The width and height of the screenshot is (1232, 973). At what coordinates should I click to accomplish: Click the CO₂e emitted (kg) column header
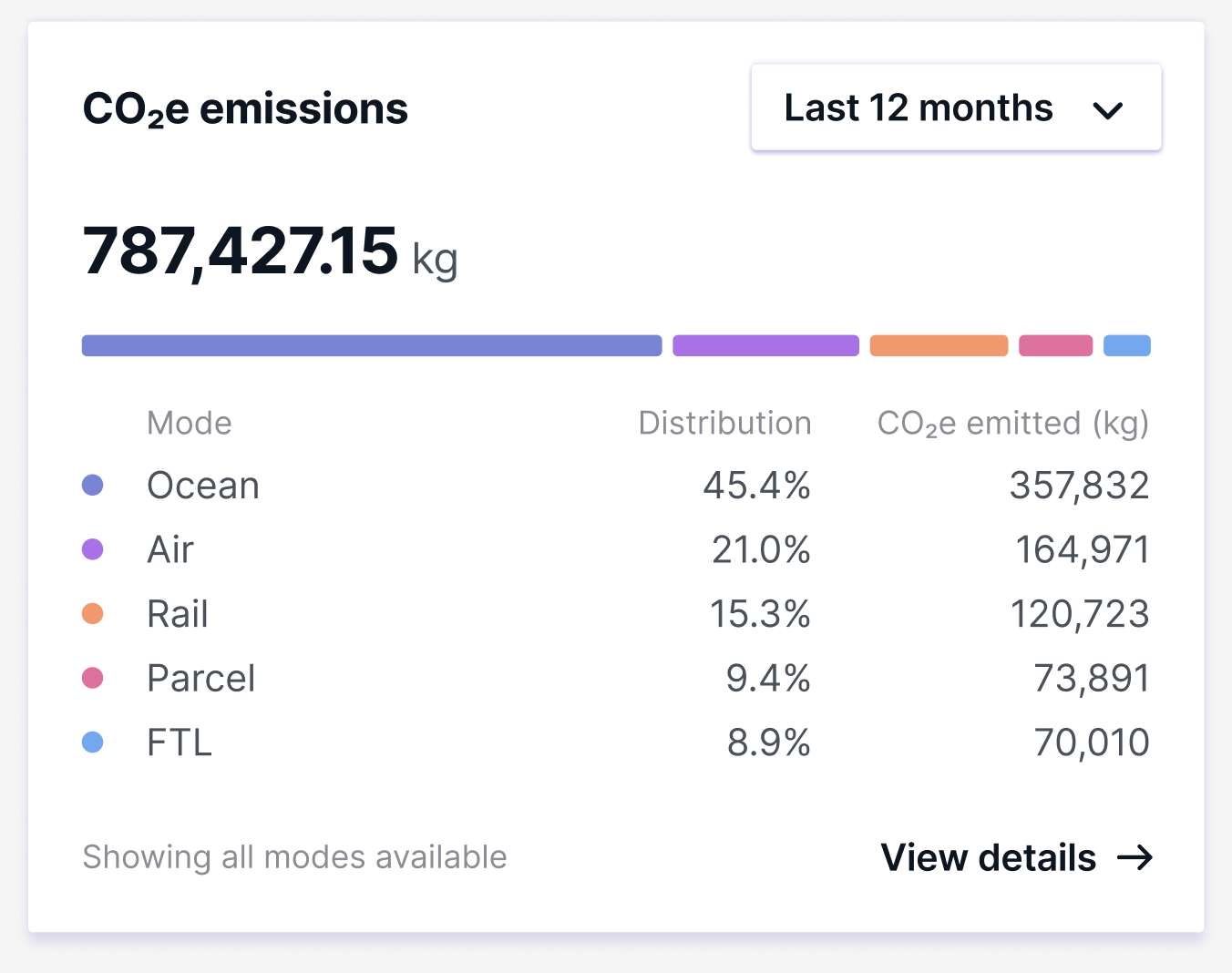(x=1012, y=424)
